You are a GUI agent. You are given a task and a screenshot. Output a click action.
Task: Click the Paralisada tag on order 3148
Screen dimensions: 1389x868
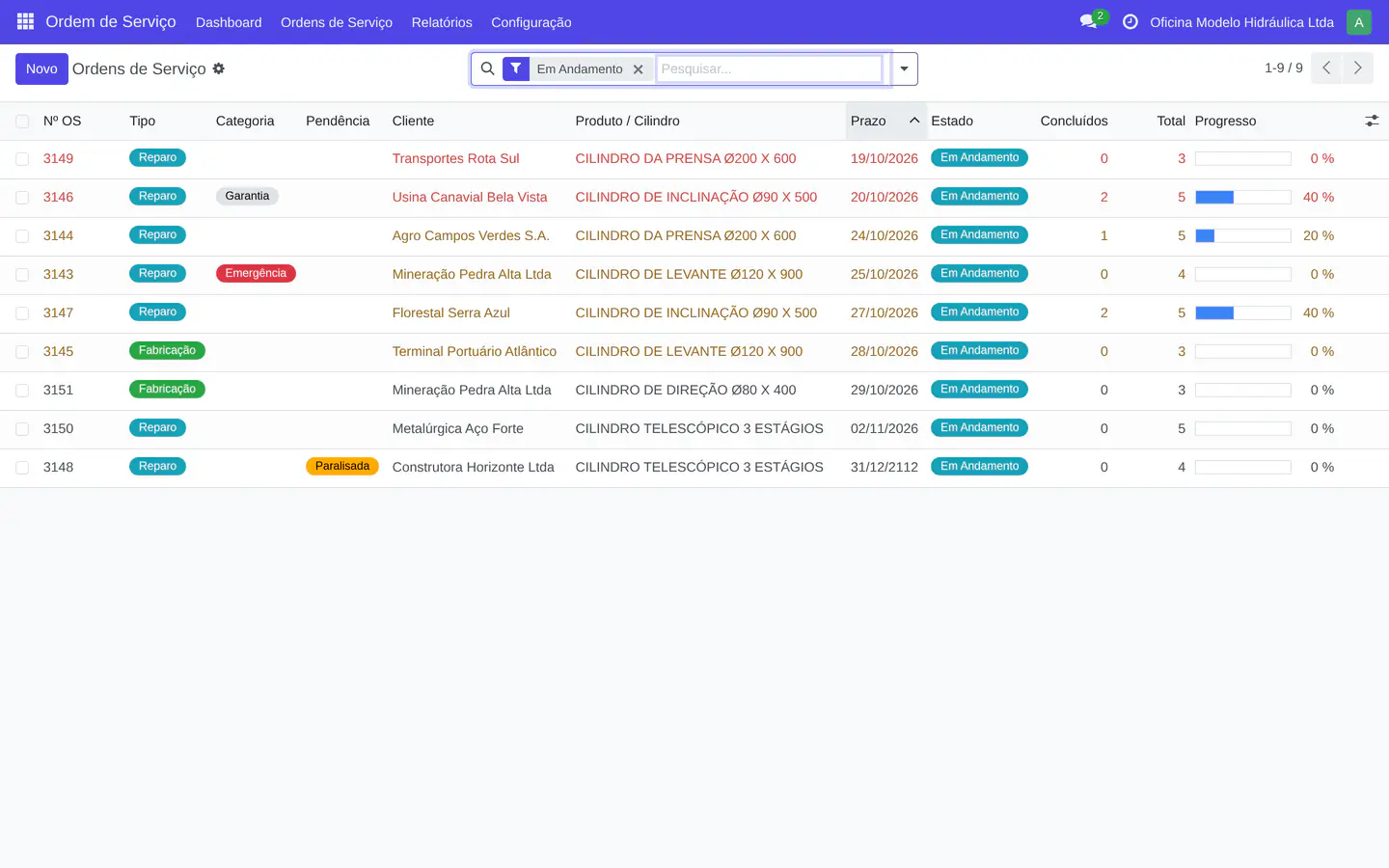342,466
